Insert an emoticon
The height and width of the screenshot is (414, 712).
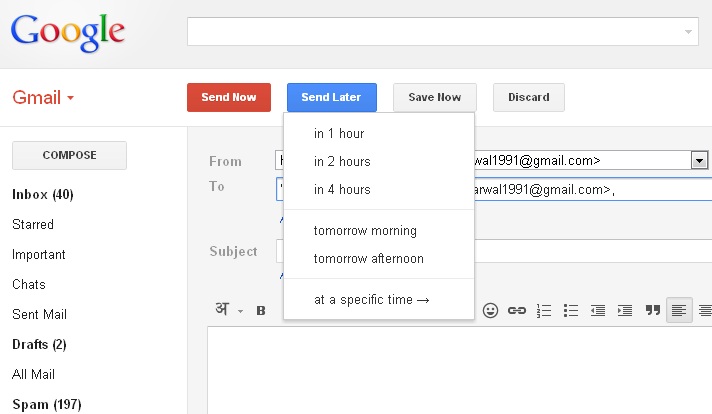point(490,310)
